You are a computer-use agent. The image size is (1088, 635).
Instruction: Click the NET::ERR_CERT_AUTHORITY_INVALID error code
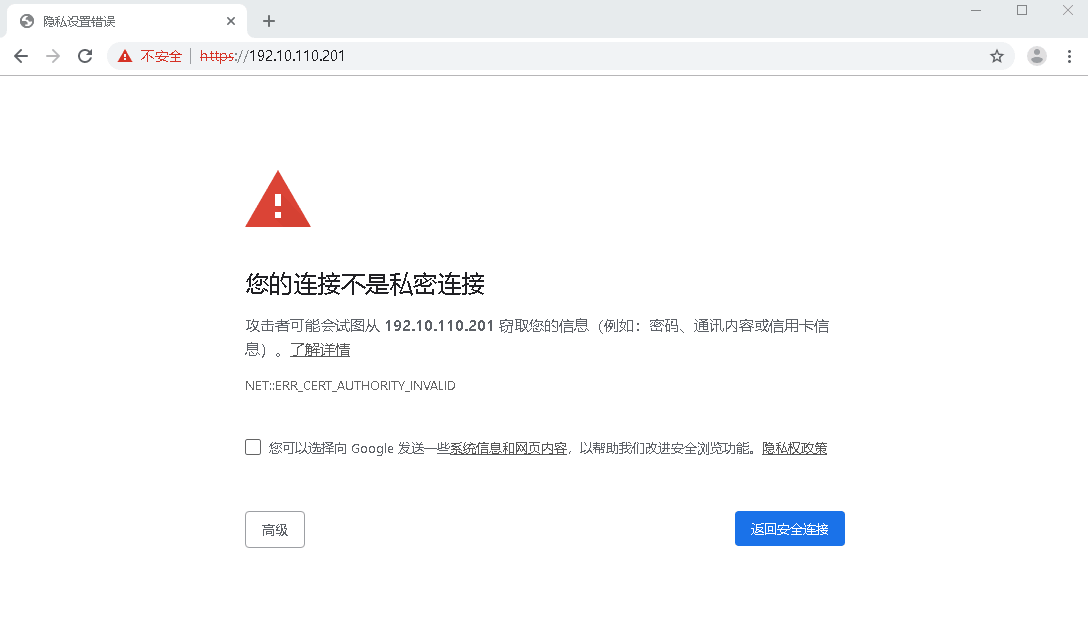click(350, 386)
